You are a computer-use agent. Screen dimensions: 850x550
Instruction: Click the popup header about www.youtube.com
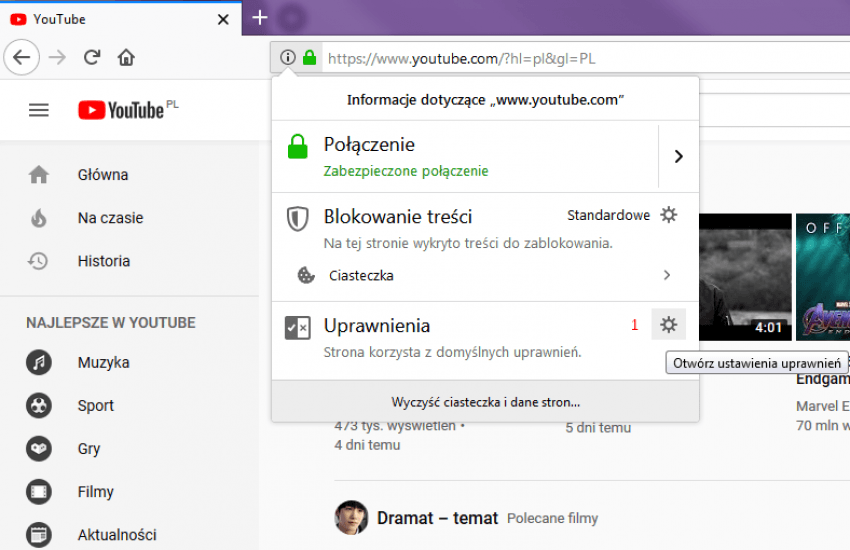tap(485, 100)
